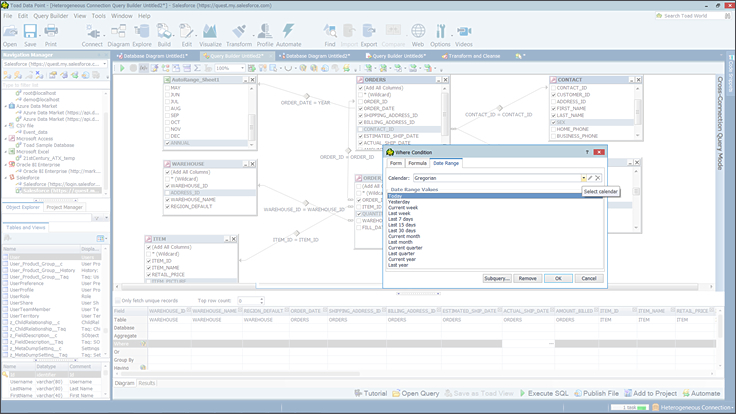The width and height of the screenshot is (736, 414).
Task: Click the Visualize toolbar icon
Action: tap(210, 35)
